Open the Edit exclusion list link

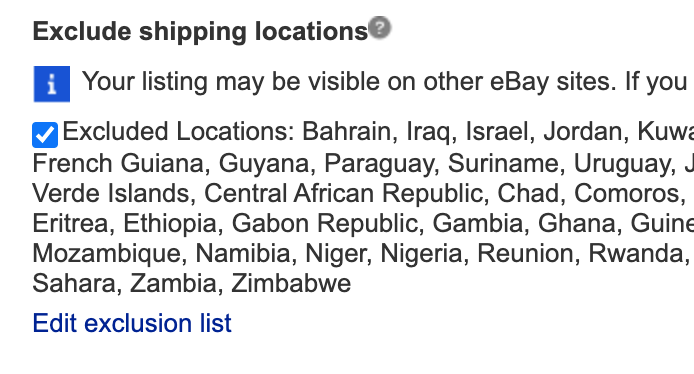pos(132,323)
